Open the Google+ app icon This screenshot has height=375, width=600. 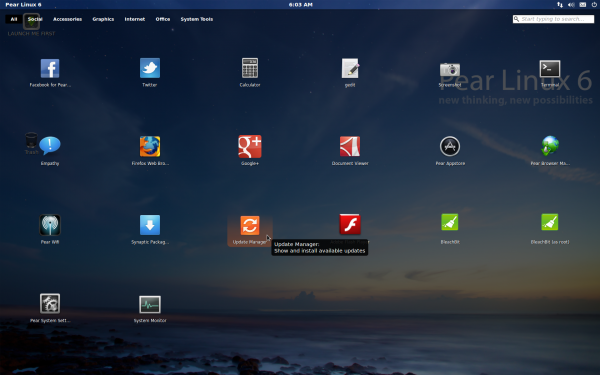(250, 146)
